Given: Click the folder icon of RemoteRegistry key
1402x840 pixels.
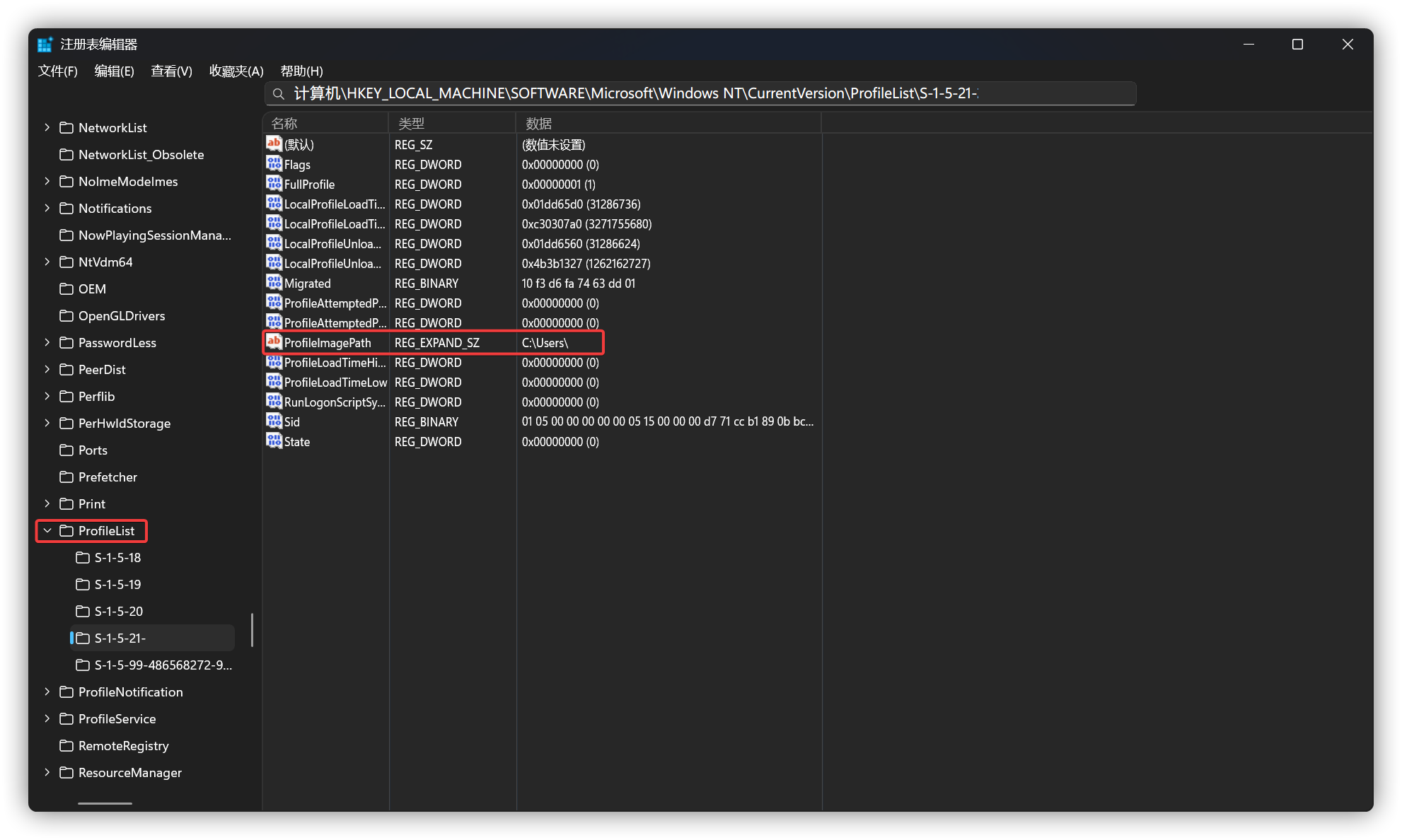Looking at the screenshot, I should 66,746.
